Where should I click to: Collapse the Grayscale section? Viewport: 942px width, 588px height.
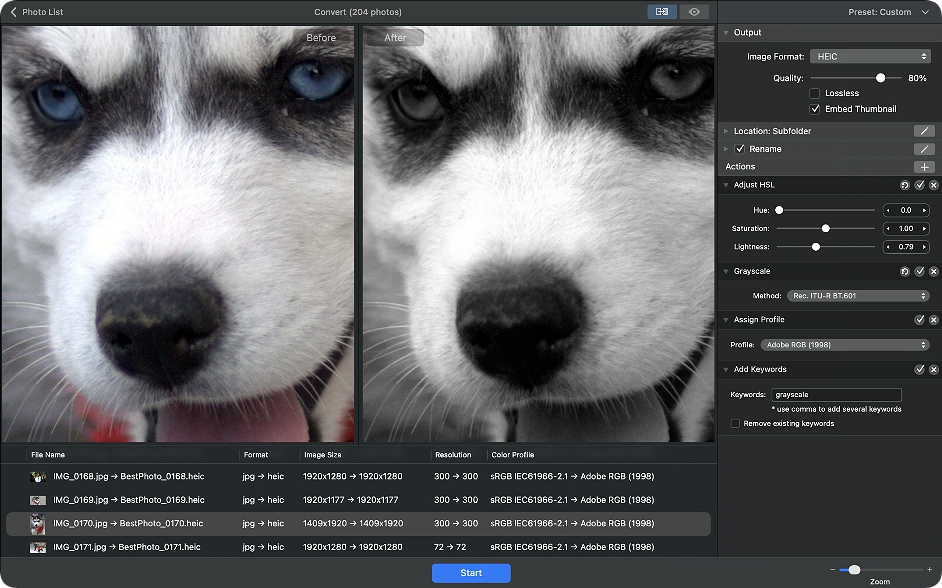(x=726, y=271)
